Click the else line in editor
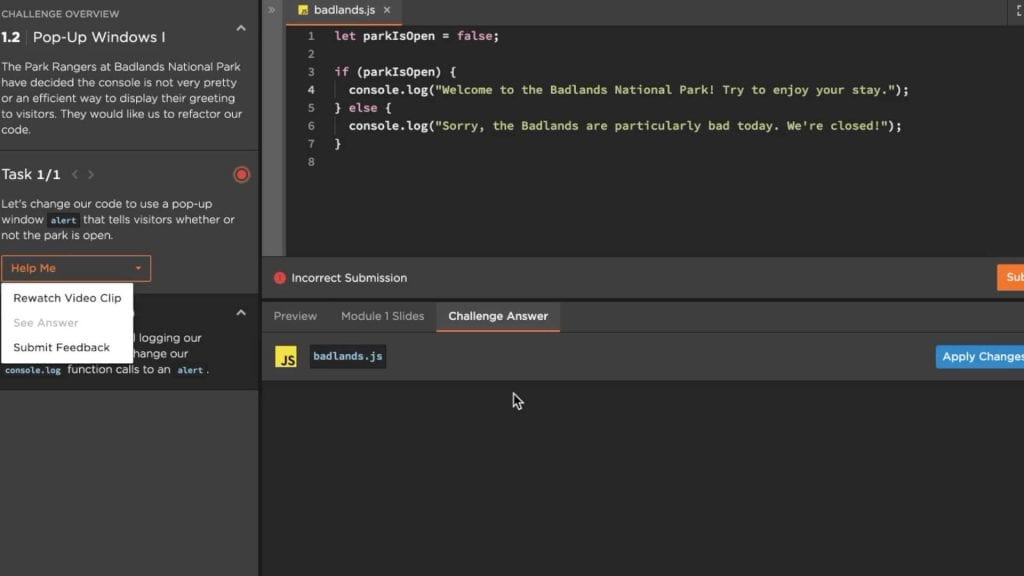Screen dimensions: 1024x576 point(362,108)
